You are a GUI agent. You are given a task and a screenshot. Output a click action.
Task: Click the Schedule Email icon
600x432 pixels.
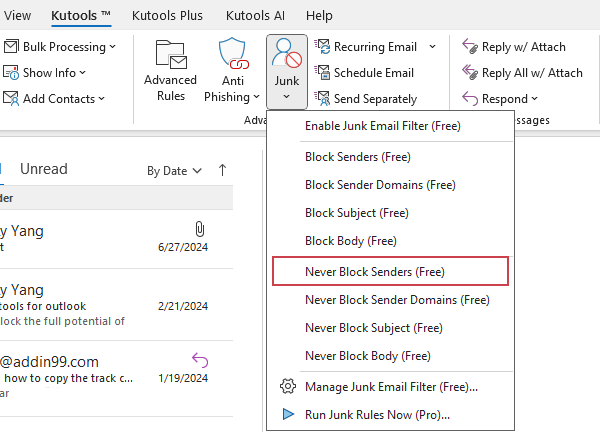click(x=323, y=72)
